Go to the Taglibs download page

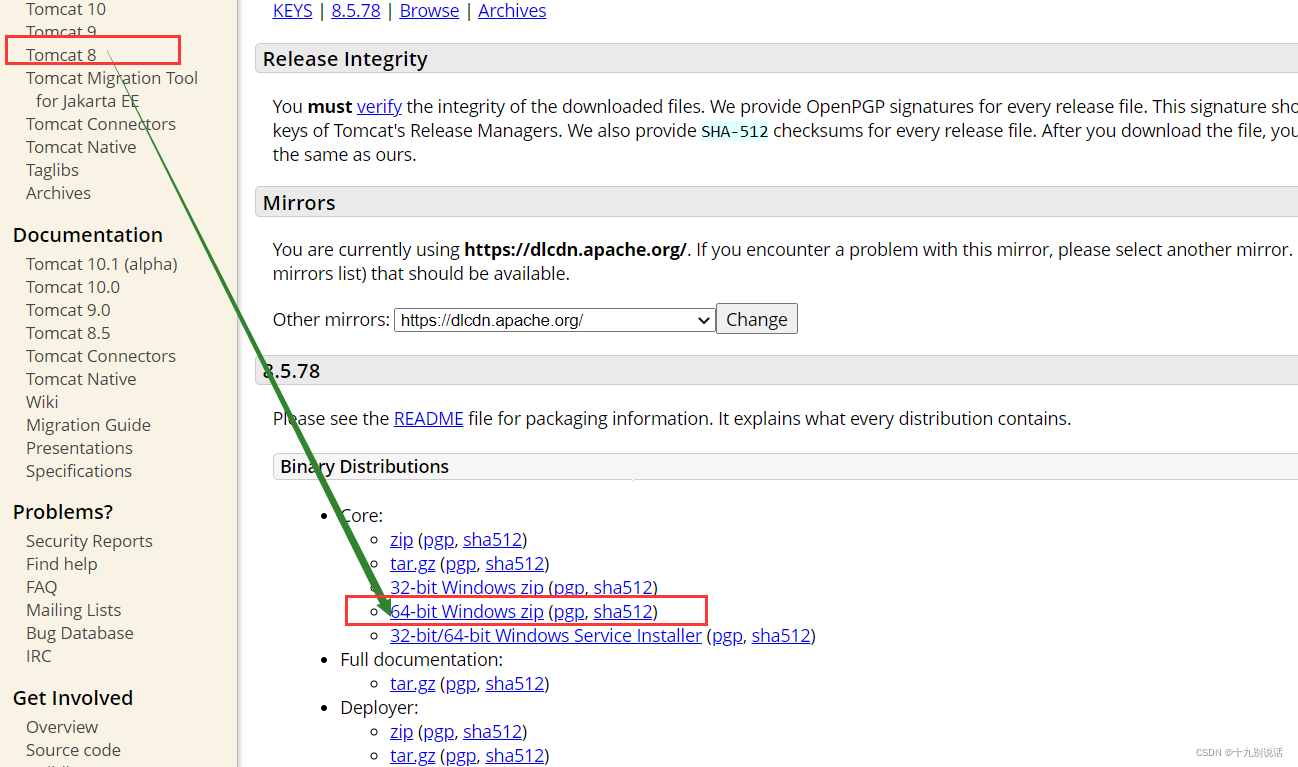[x=52, y=170]
